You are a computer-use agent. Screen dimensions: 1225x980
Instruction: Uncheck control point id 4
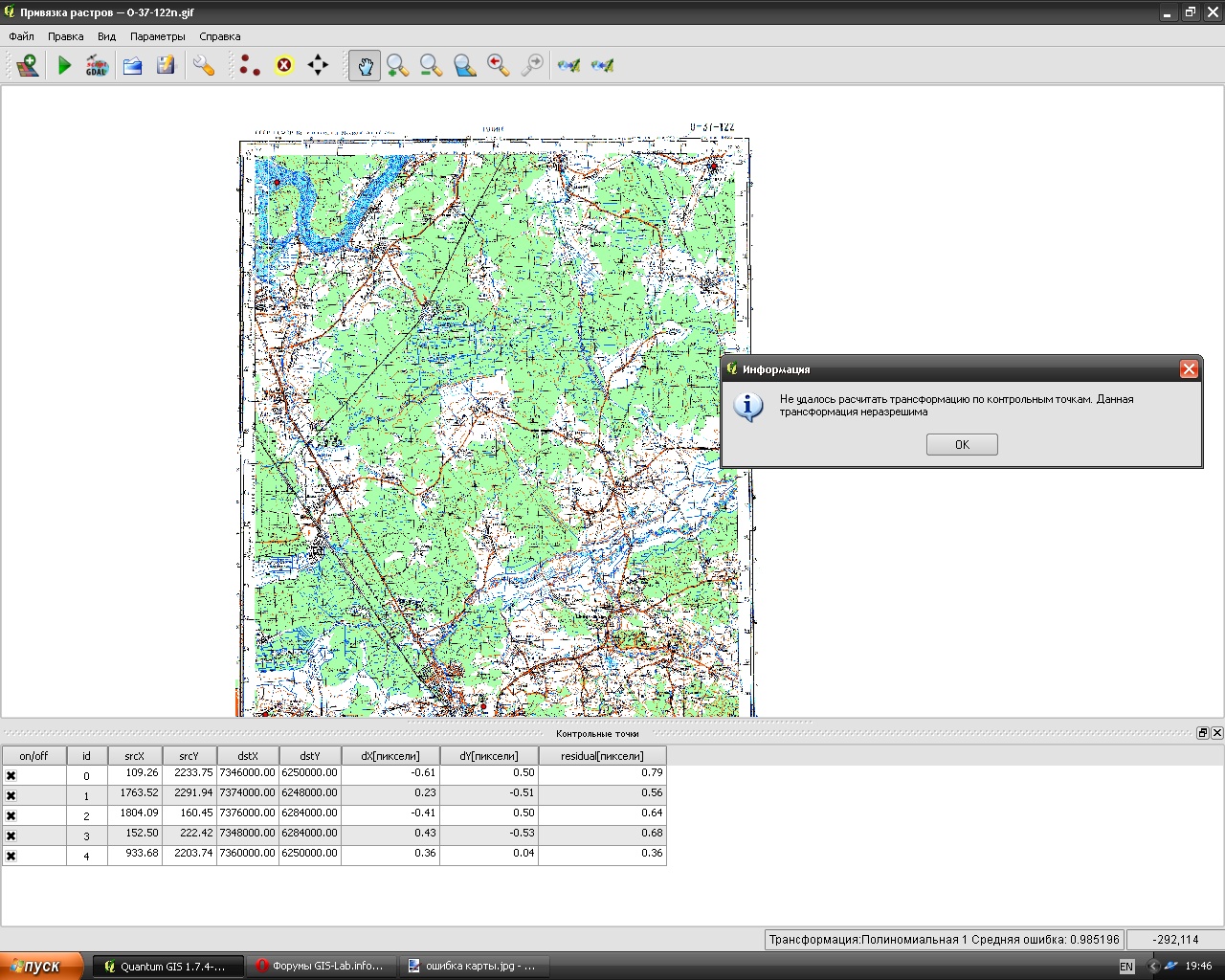pos(11,856)
